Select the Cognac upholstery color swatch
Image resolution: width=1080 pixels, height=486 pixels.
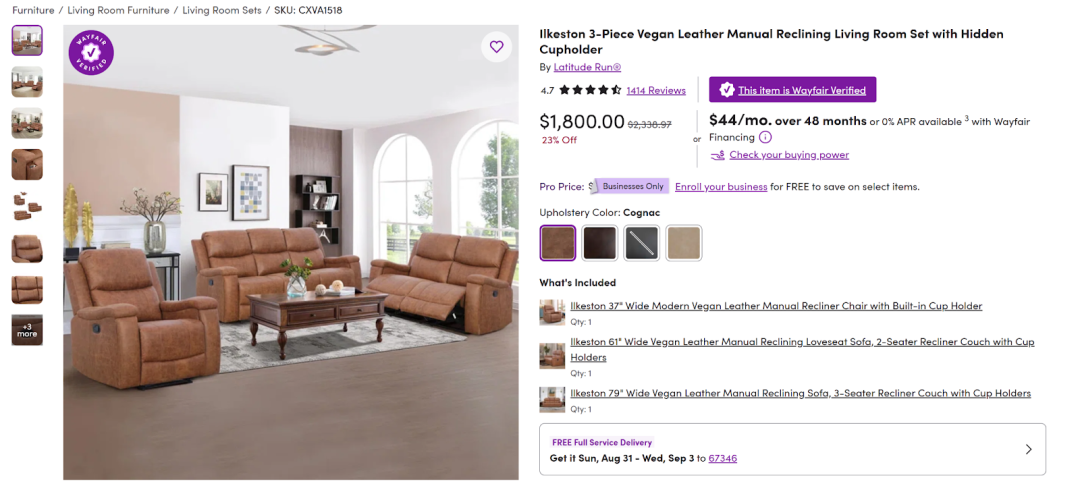557,243
